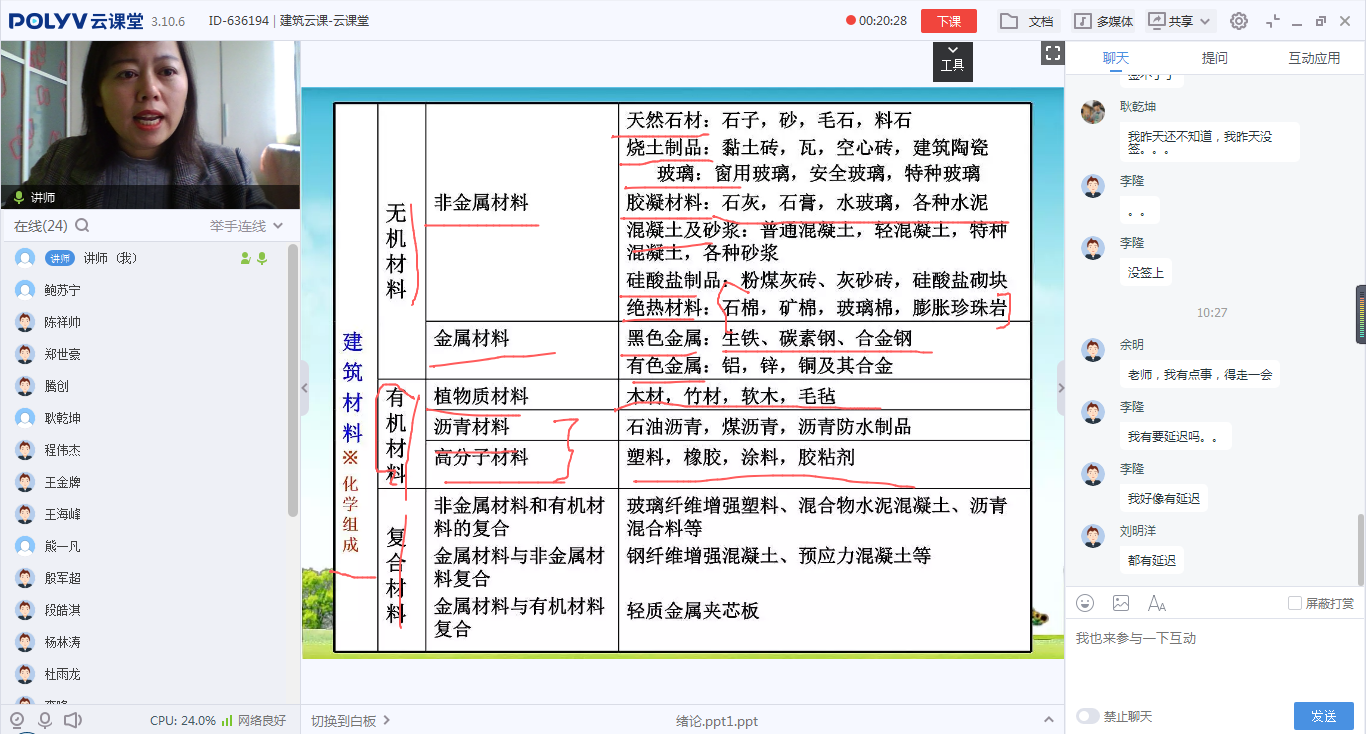Enable the 屏蔽打赏 checkbox
Image resolution: width=1366 pixels, height=734 pixels.
[x=1295, y=603]
